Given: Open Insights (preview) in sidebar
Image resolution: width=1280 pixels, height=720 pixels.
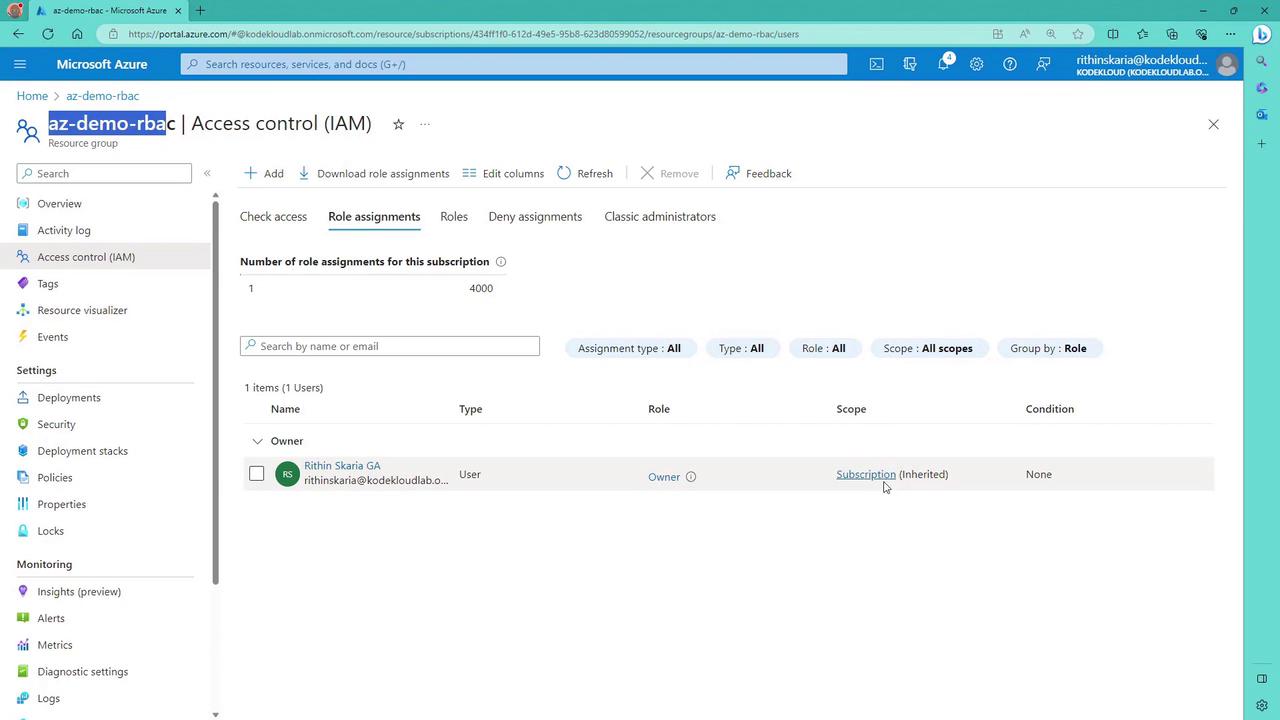Looking at the screenshot, I should tap(79, 592).
